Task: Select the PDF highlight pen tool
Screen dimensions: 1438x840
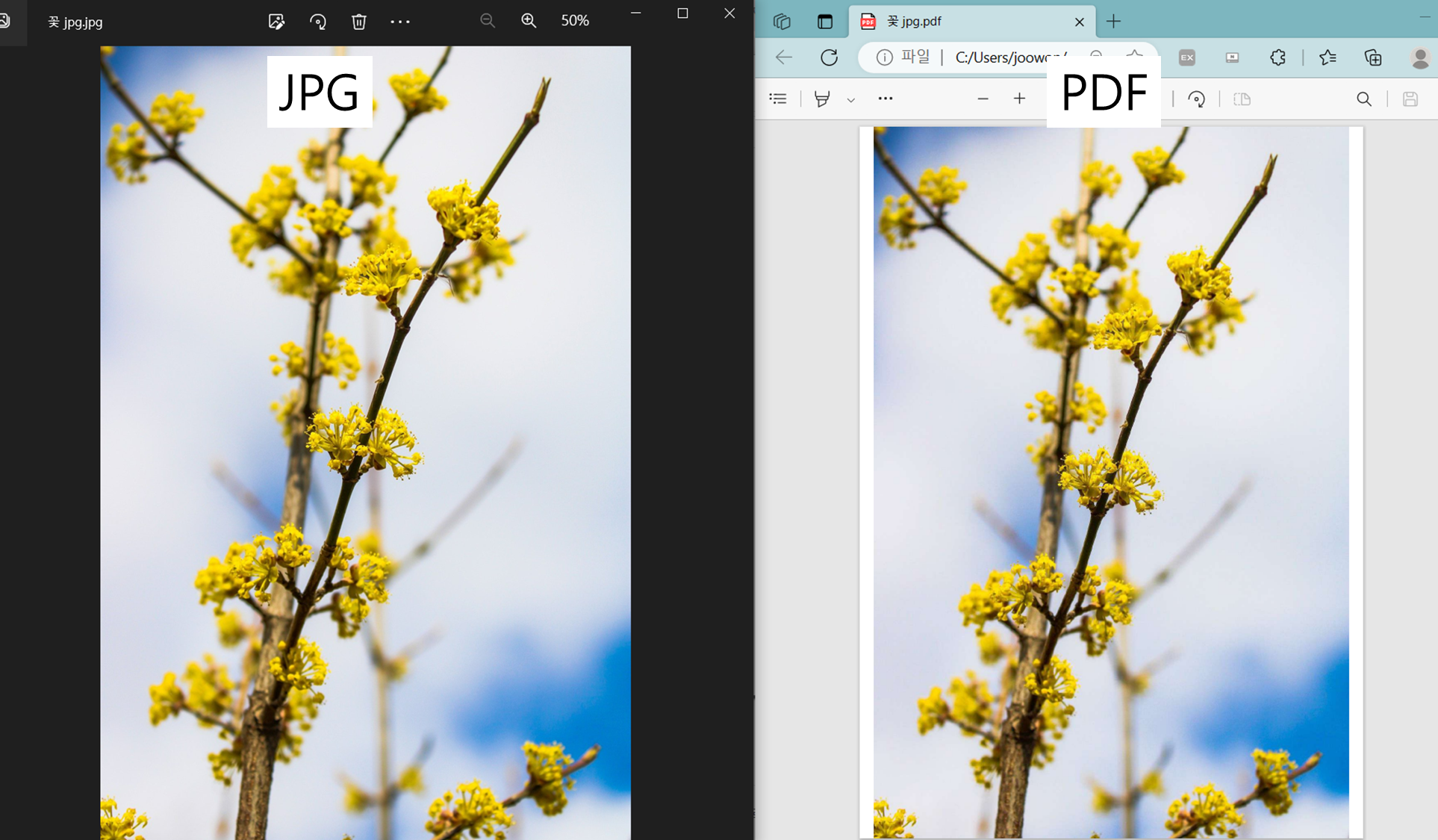Action: click(822, 99)
